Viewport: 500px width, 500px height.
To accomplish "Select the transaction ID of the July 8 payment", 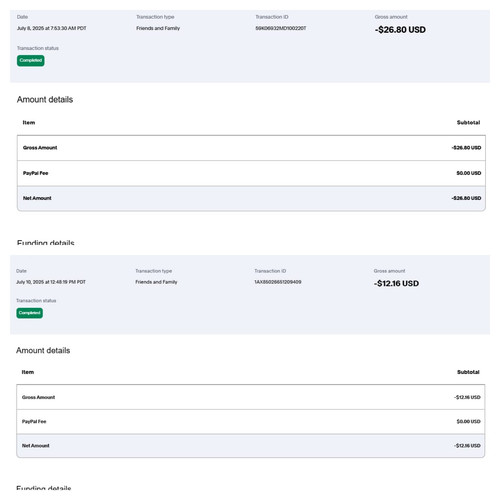I will click(x=281, y=28).
